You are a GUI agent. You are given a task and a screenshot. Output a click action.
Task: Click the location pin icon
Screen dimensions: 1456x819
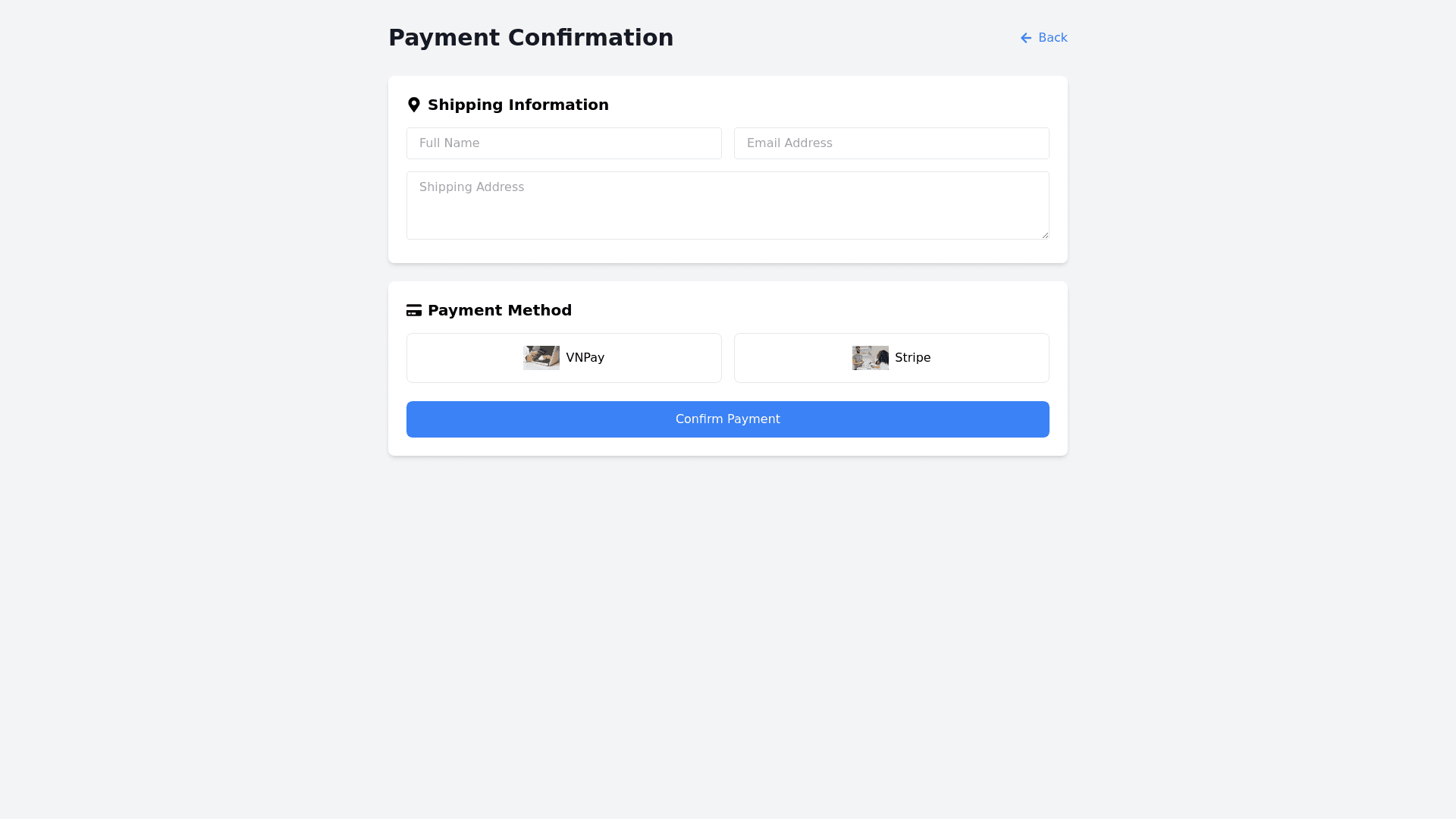point(414,105)
